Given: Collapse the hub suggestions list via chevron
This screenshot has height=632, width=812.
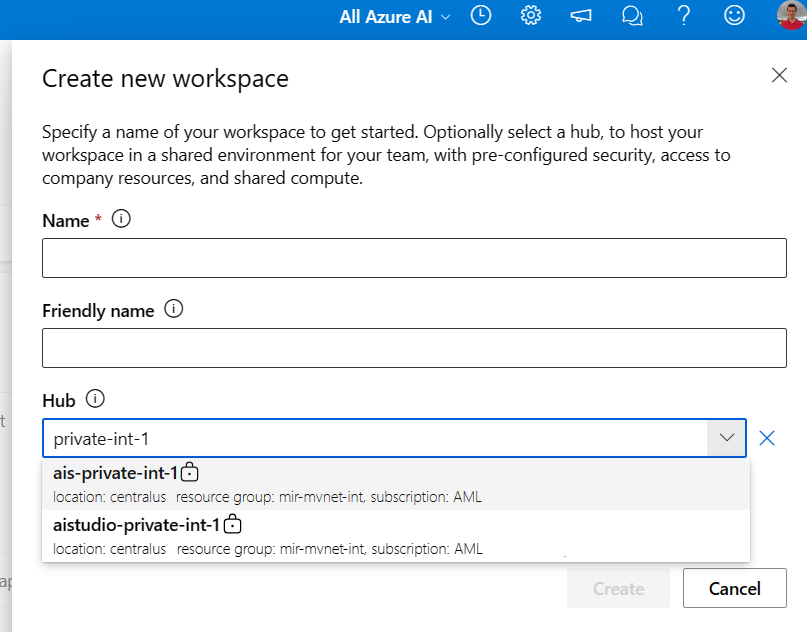Looking at the screenshot, I should [726, 437].
